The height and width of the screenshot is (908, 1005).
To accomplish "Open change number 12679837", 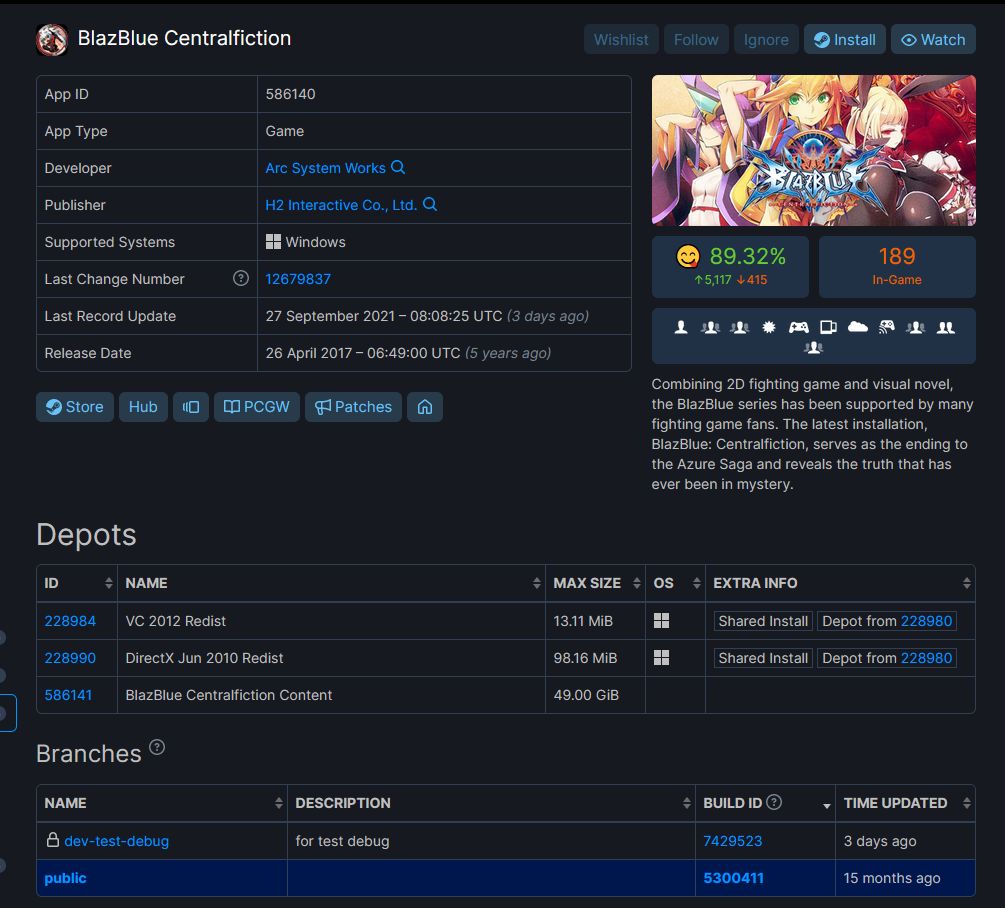I will (298, 279).
